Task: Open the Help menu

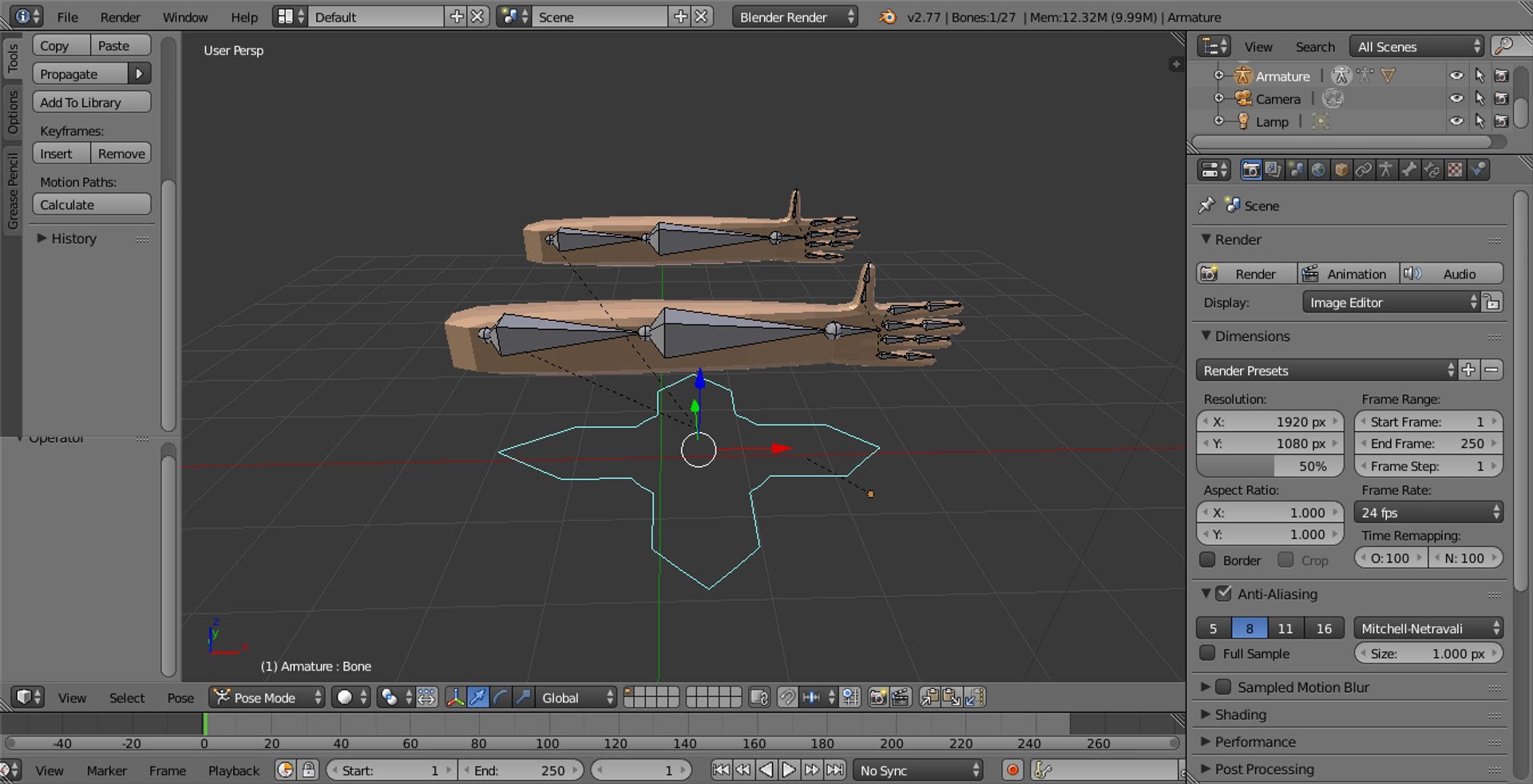Action: (244, 17)
